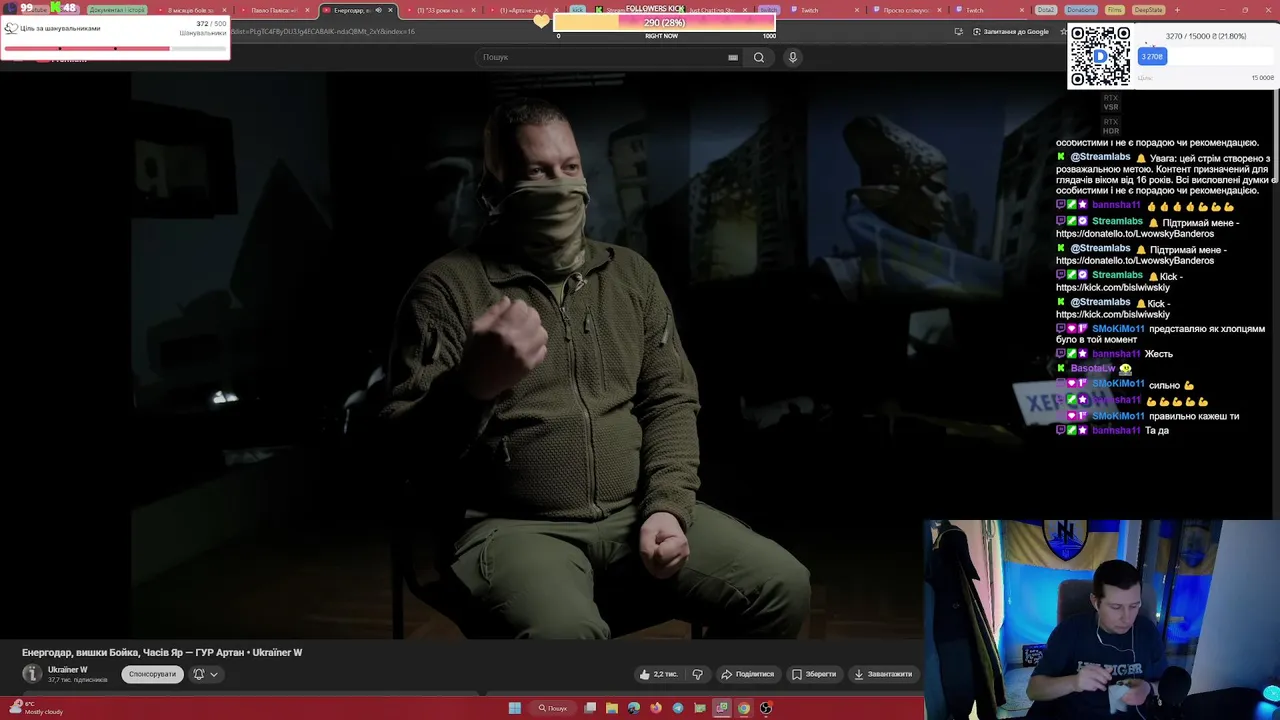
Task: Close the 'Просто співуюча' tab
Action: pos(939,10)
